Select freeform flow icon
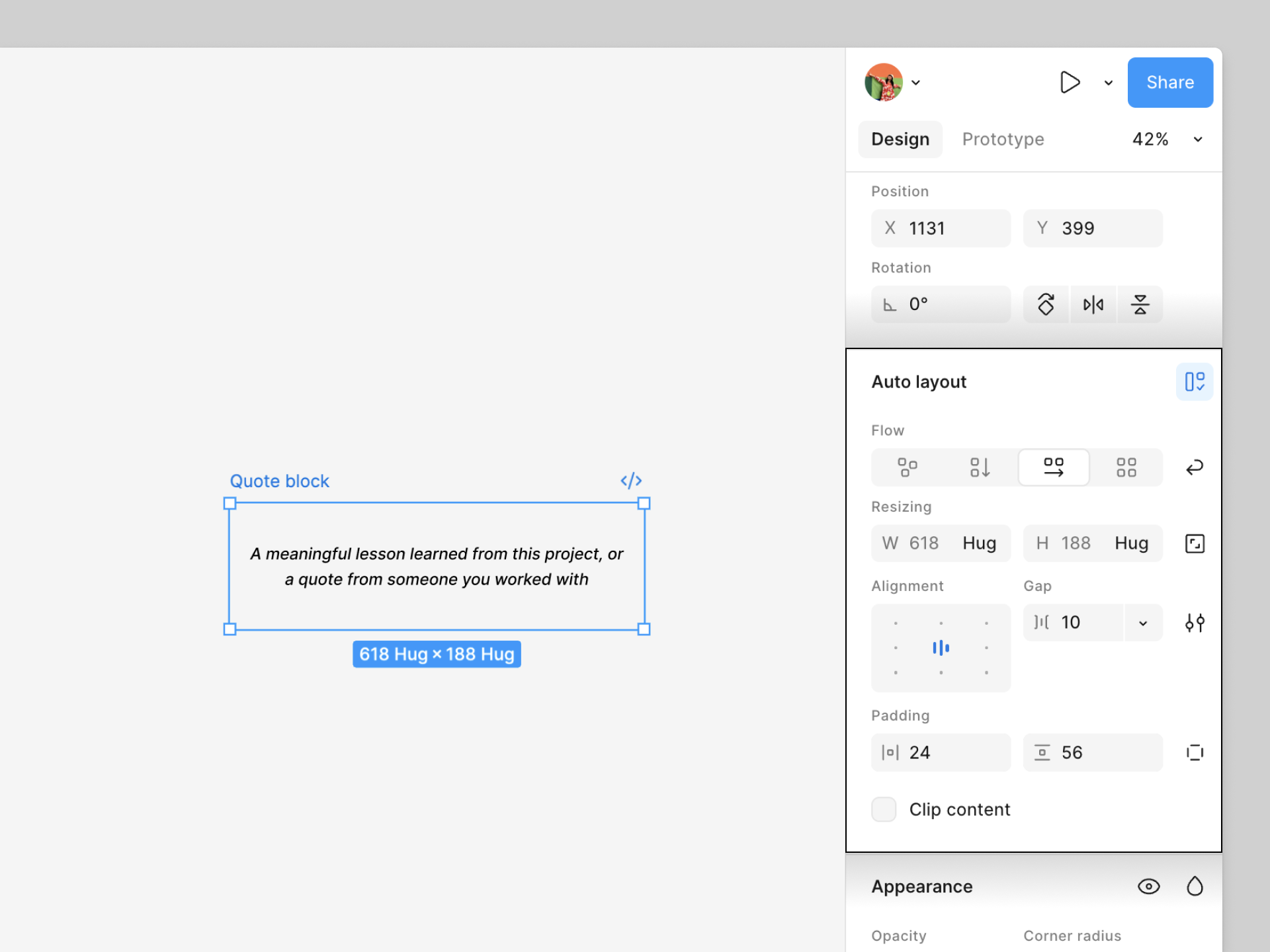This screenshot has width=1270, height=952. click(907, 467)
